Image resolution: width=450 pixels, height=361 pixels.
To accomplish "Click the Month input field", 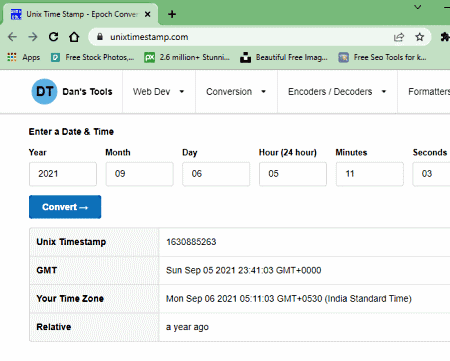I will (140, 174).
